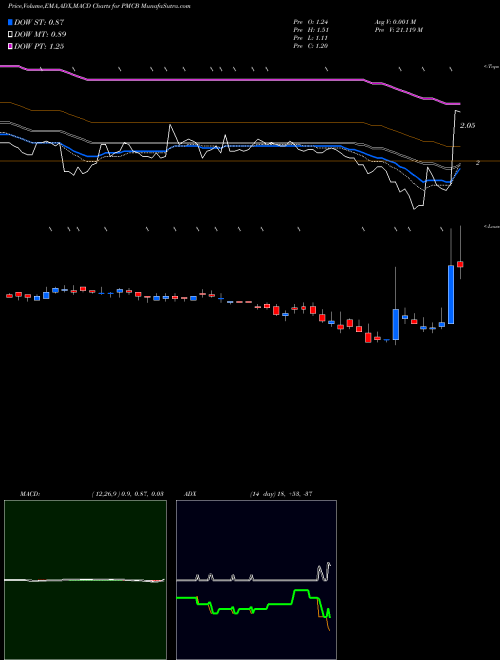Select the 'DOW ST: 0.87' legend label
This screenshot has width=500, height=660.
(39, 22)
